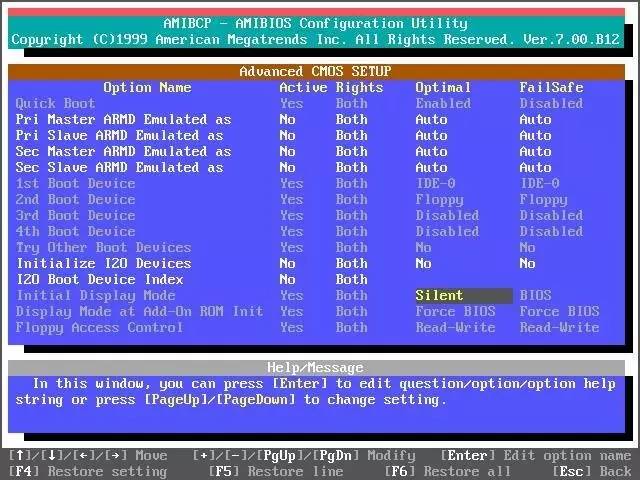Click the Quick Boot option name

[56, 103]
